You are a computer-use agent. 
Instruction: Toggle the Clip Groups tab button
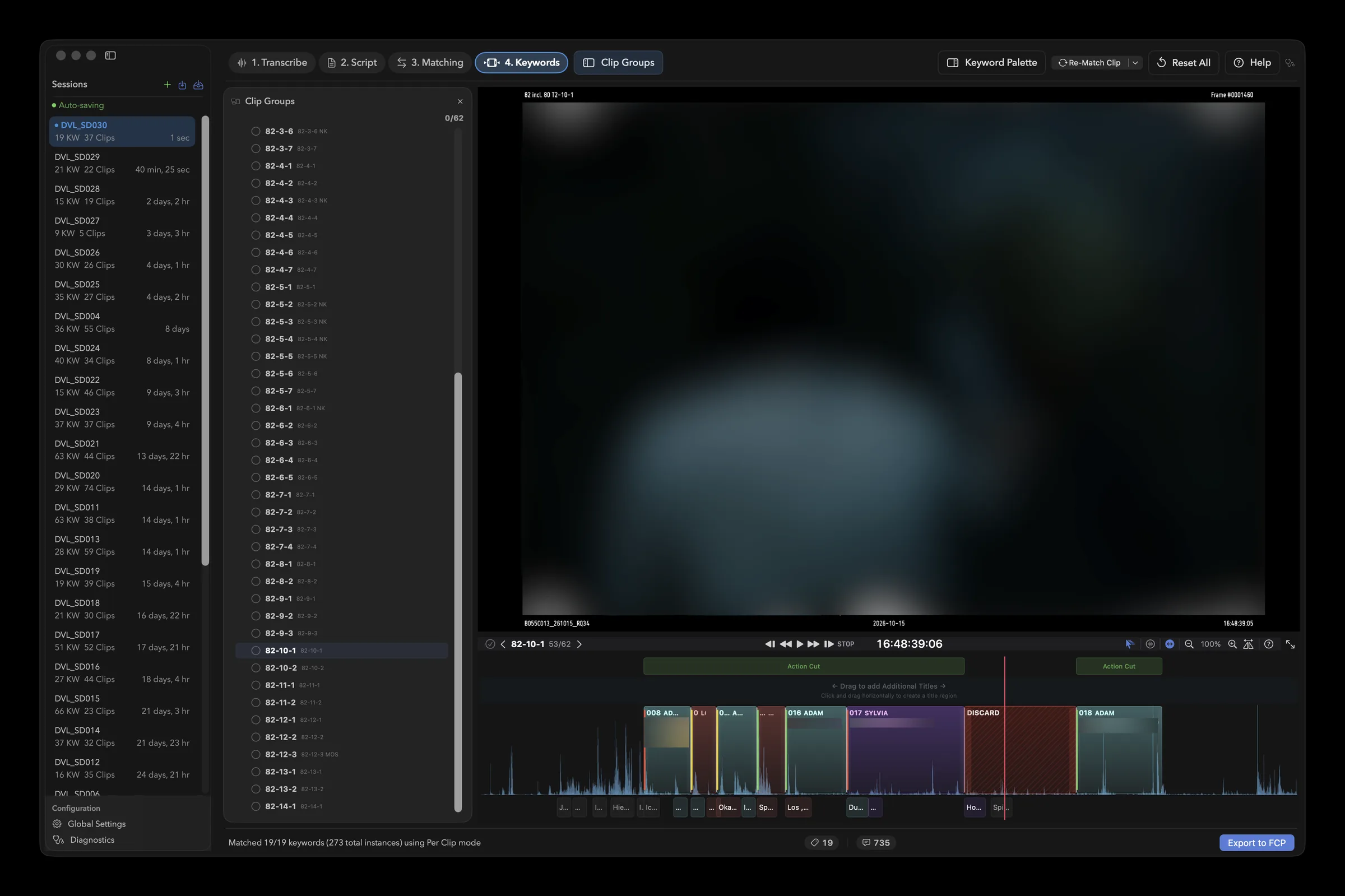click(x=618, y=62)
